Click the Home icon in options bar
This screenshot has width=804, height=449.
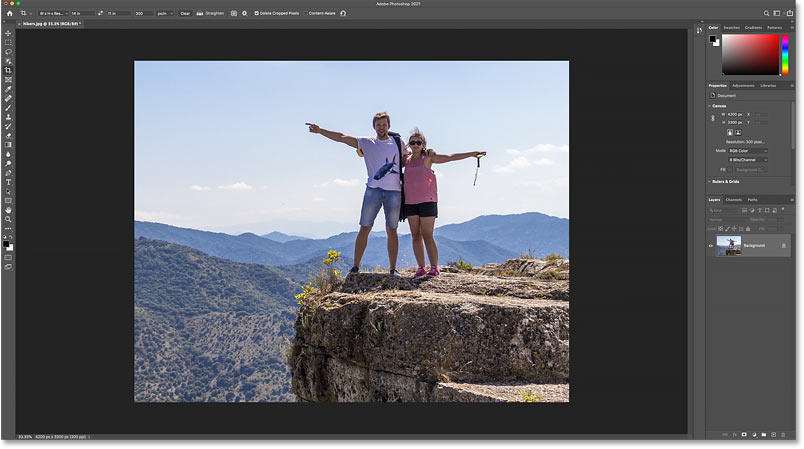(x=9, y=13)
